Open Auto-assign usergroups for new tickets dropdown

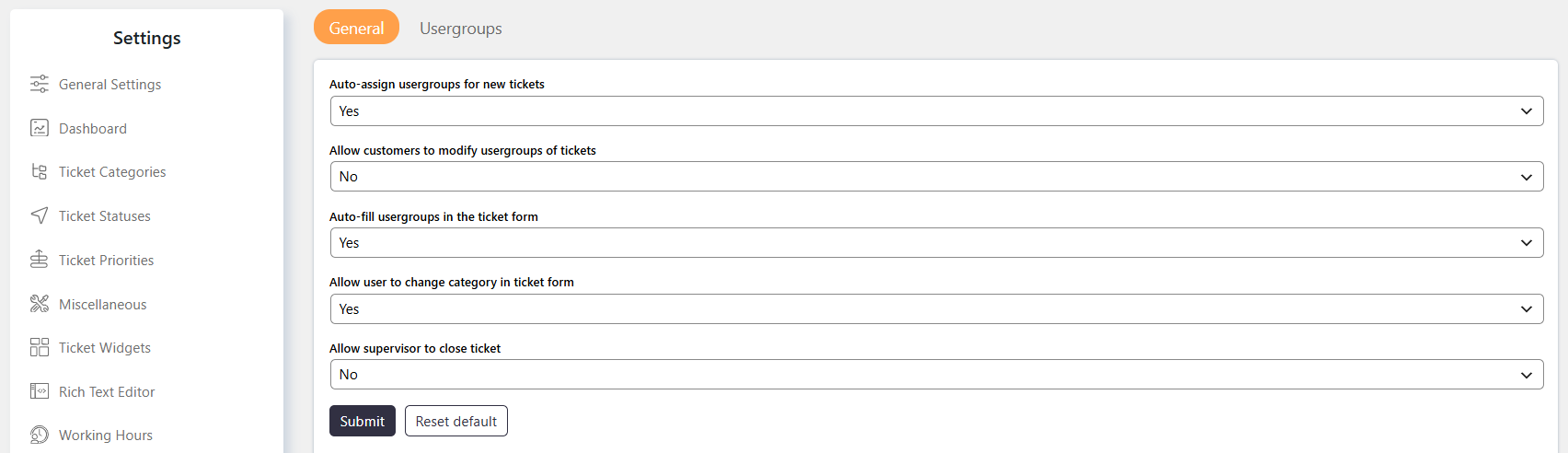click(x=937, y=110)
